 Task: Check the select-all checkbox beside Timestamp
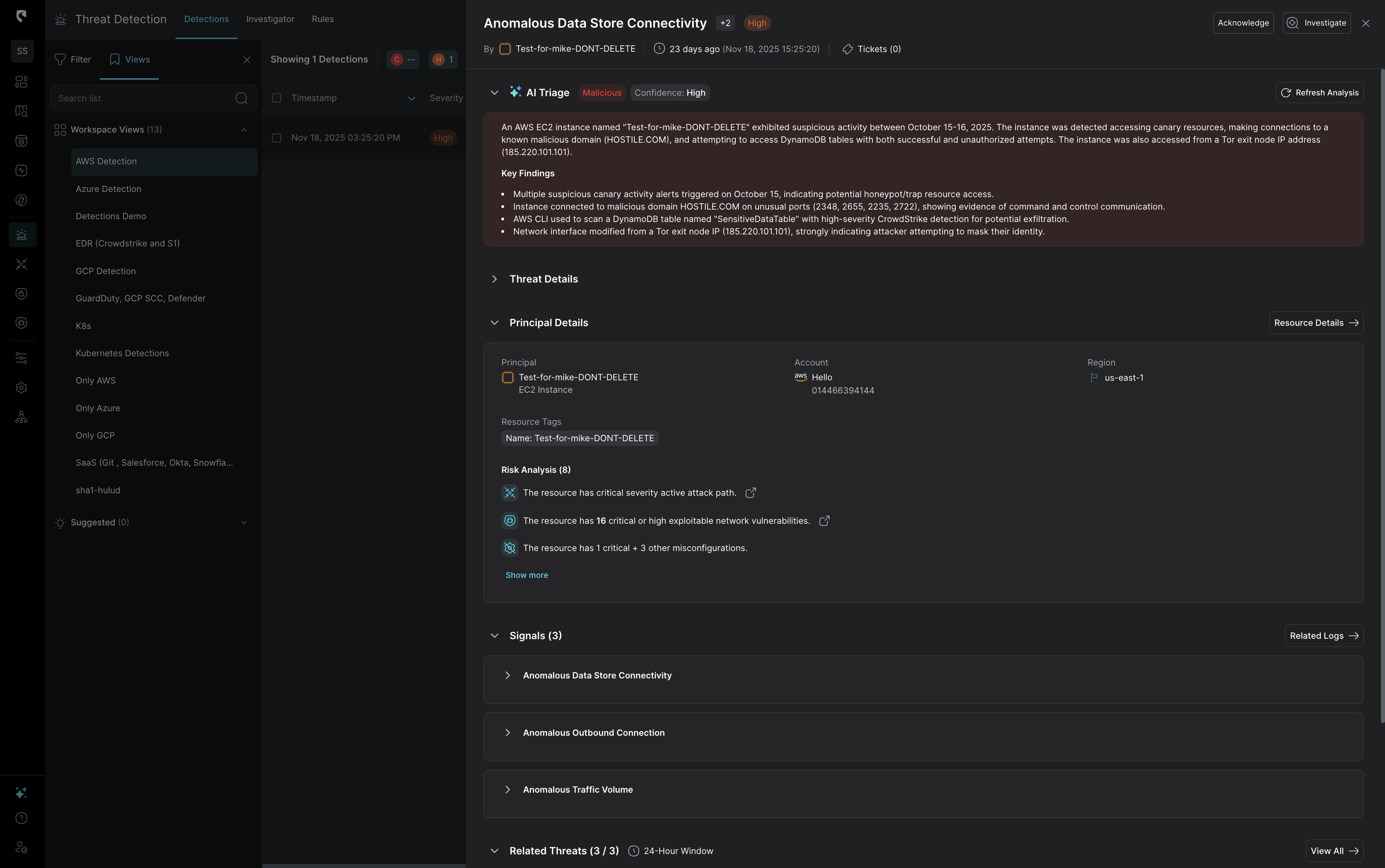pos(277,98)
